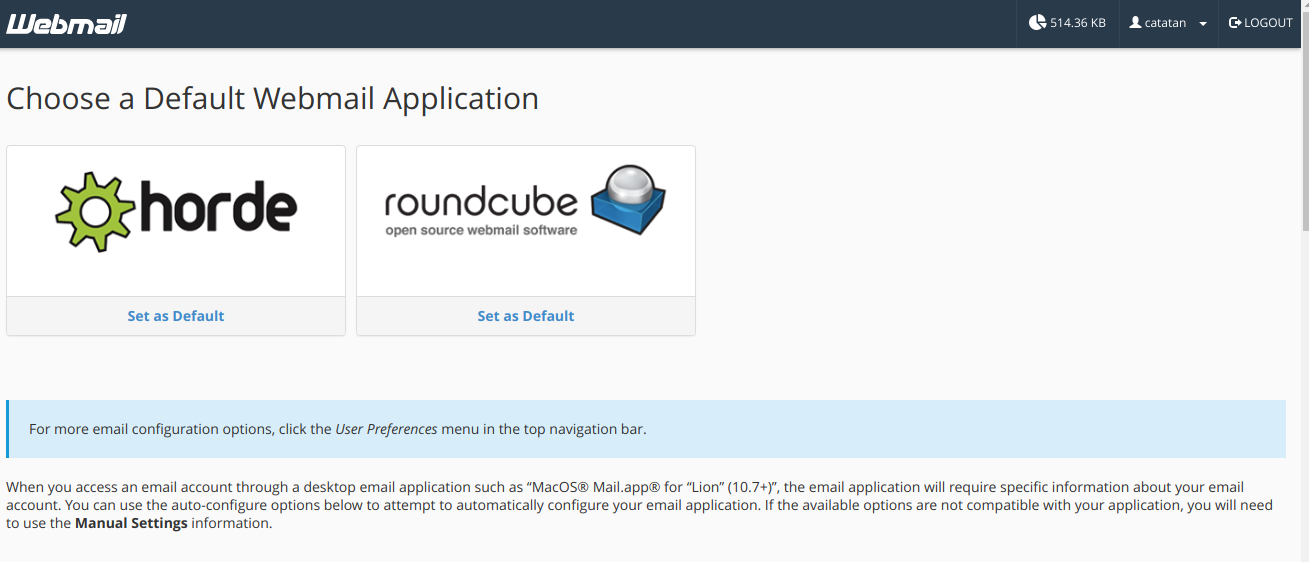This screenshot has width=1309, height=562.
Task: Open the catatan username menu
Action: click(x=1165, y=23)
